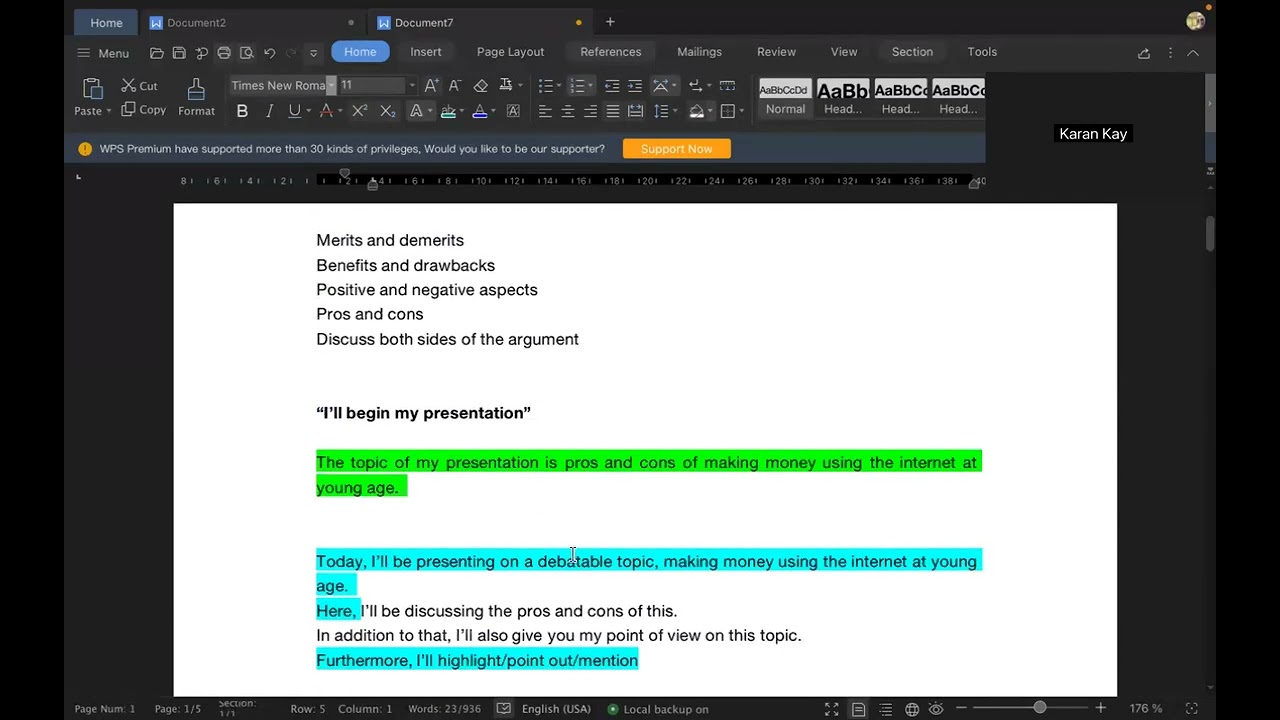Save the document using the toolbar icon
The image size is (1280, 720).
coord(179,53)
